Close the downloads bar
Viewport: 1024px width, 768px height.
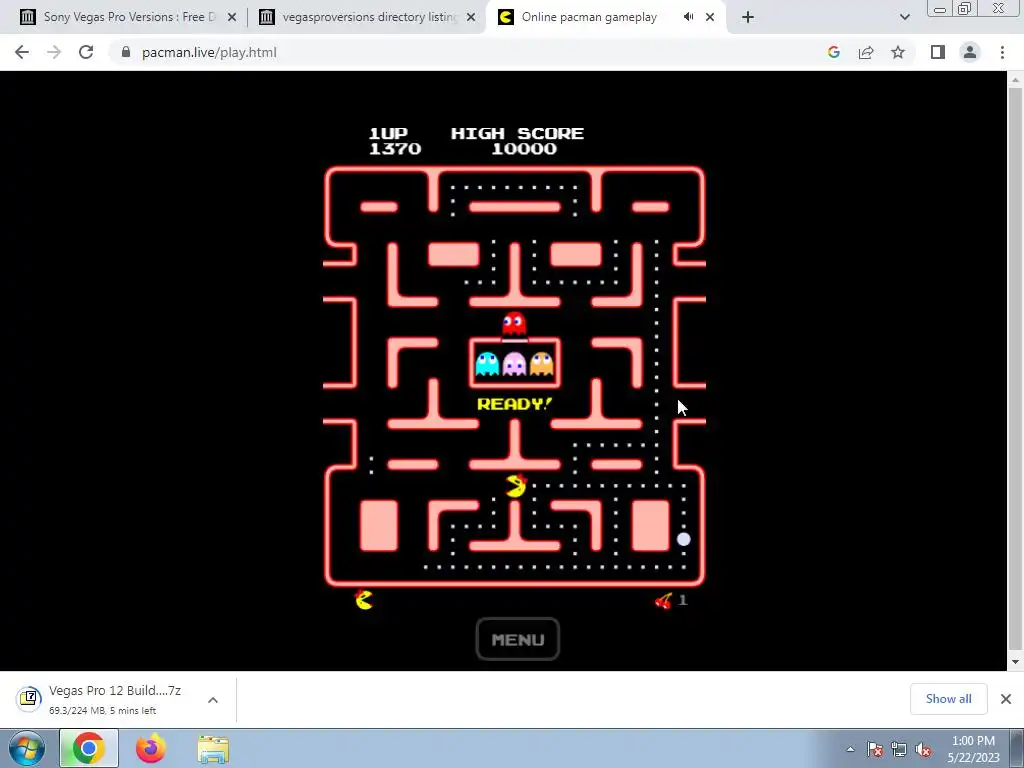click(x=1006, y=699)
